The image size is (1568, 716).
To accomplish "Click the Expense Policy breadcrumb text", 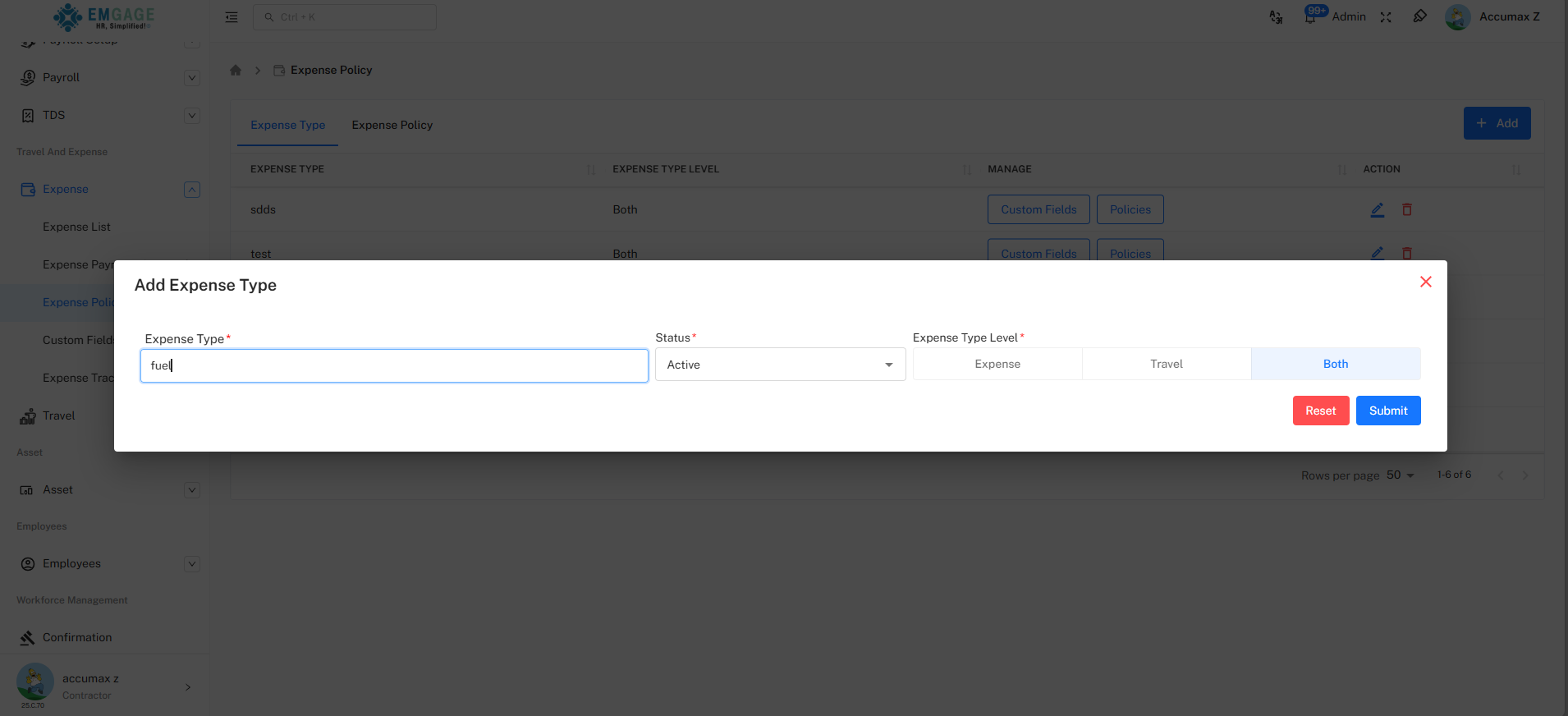I will 331,70.
